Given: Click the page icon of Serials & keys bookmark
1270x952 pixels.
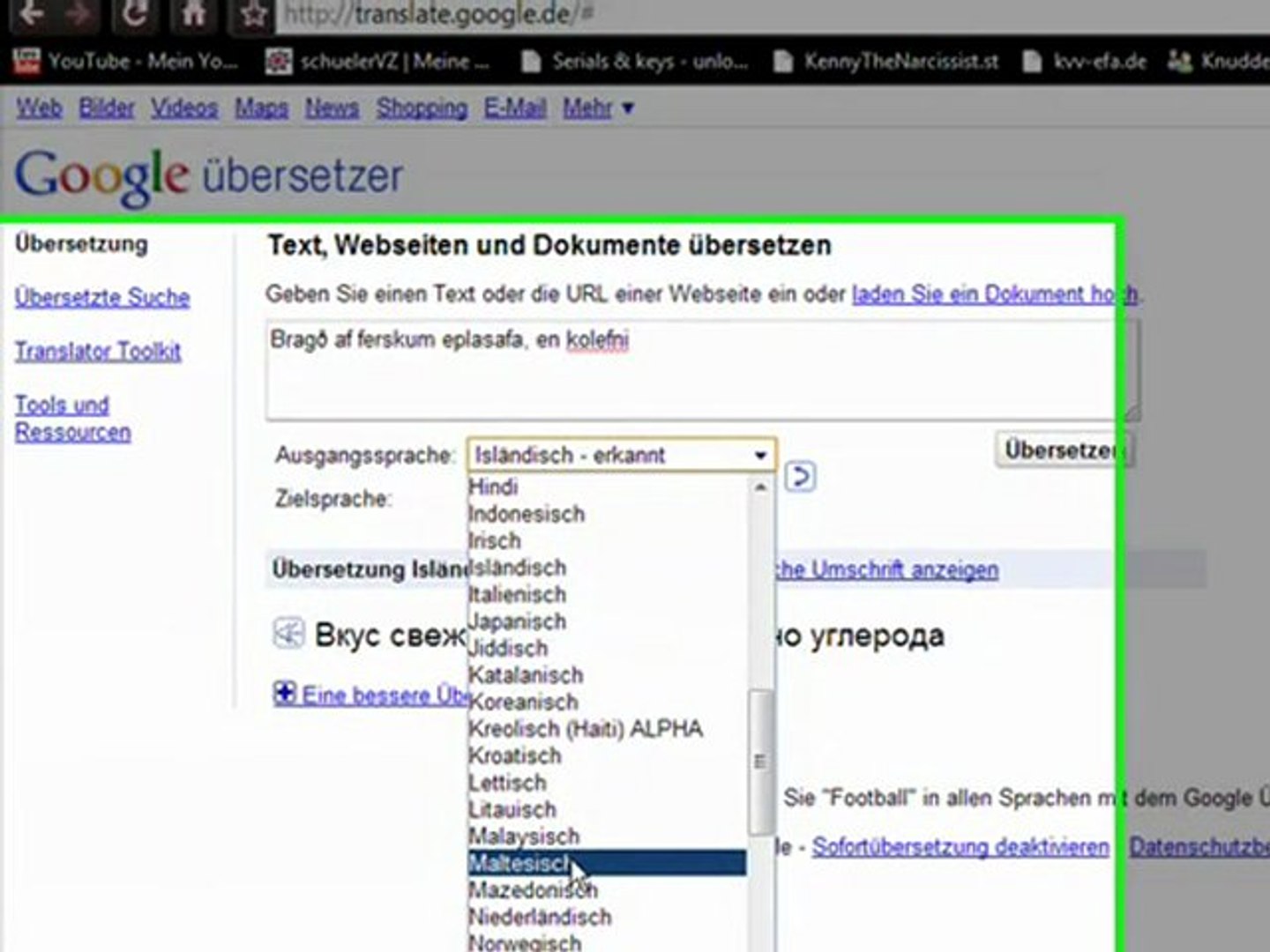Looking at the screenshot, I should 530,61.
